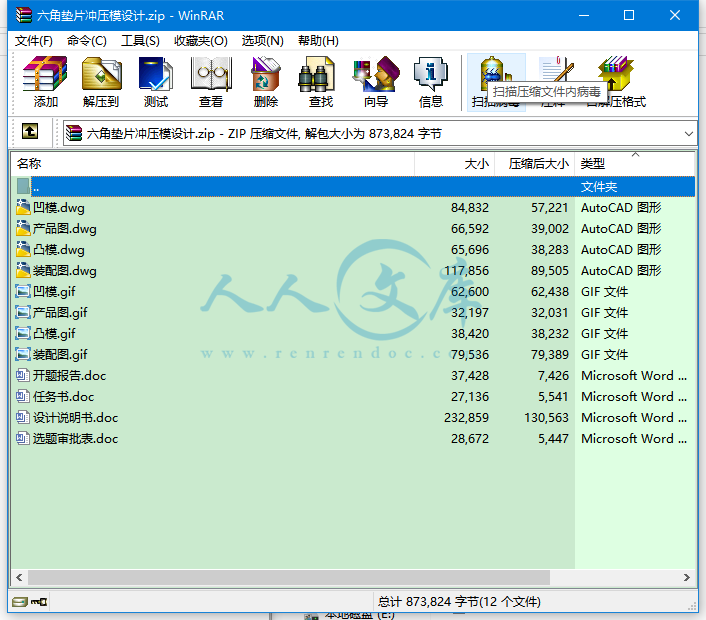Click the Delete (删除) toolbar icon
Viewport: 706px width, 620px height.
266,73
